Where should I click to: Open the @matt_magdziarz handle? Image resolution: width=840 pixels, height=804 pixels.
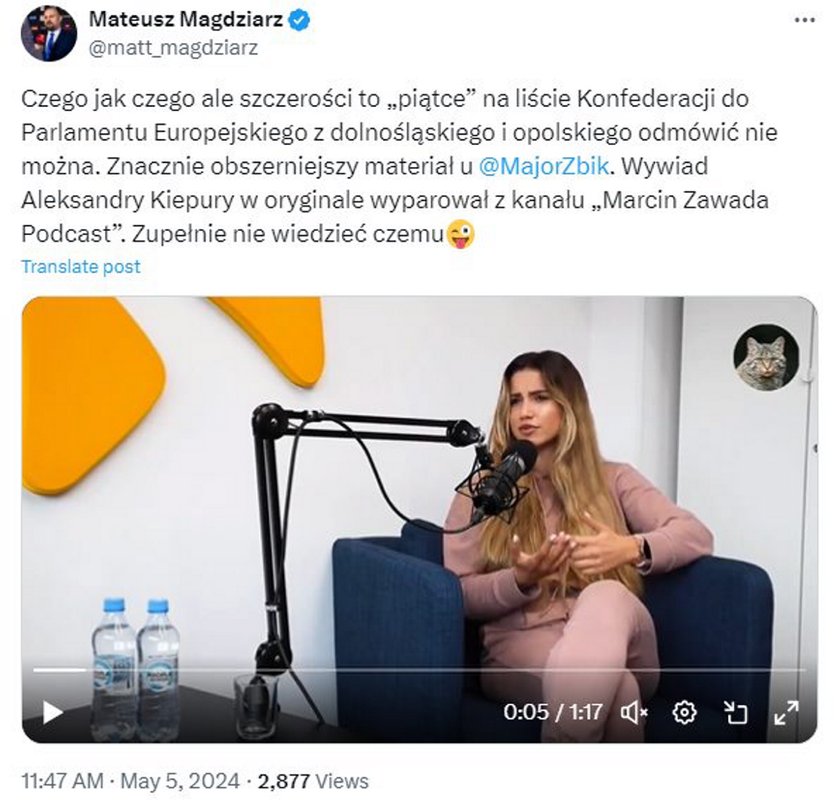[173, 48]
